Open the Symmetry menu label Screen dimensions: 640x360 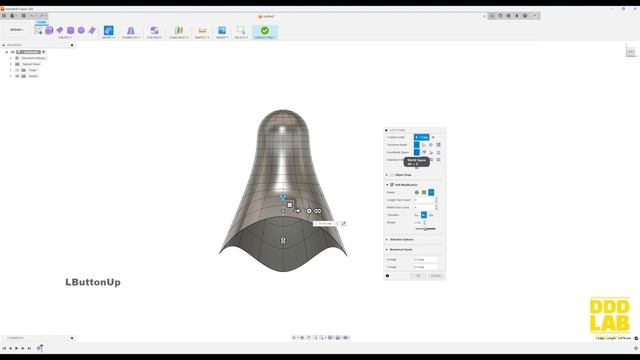(131, 38)
